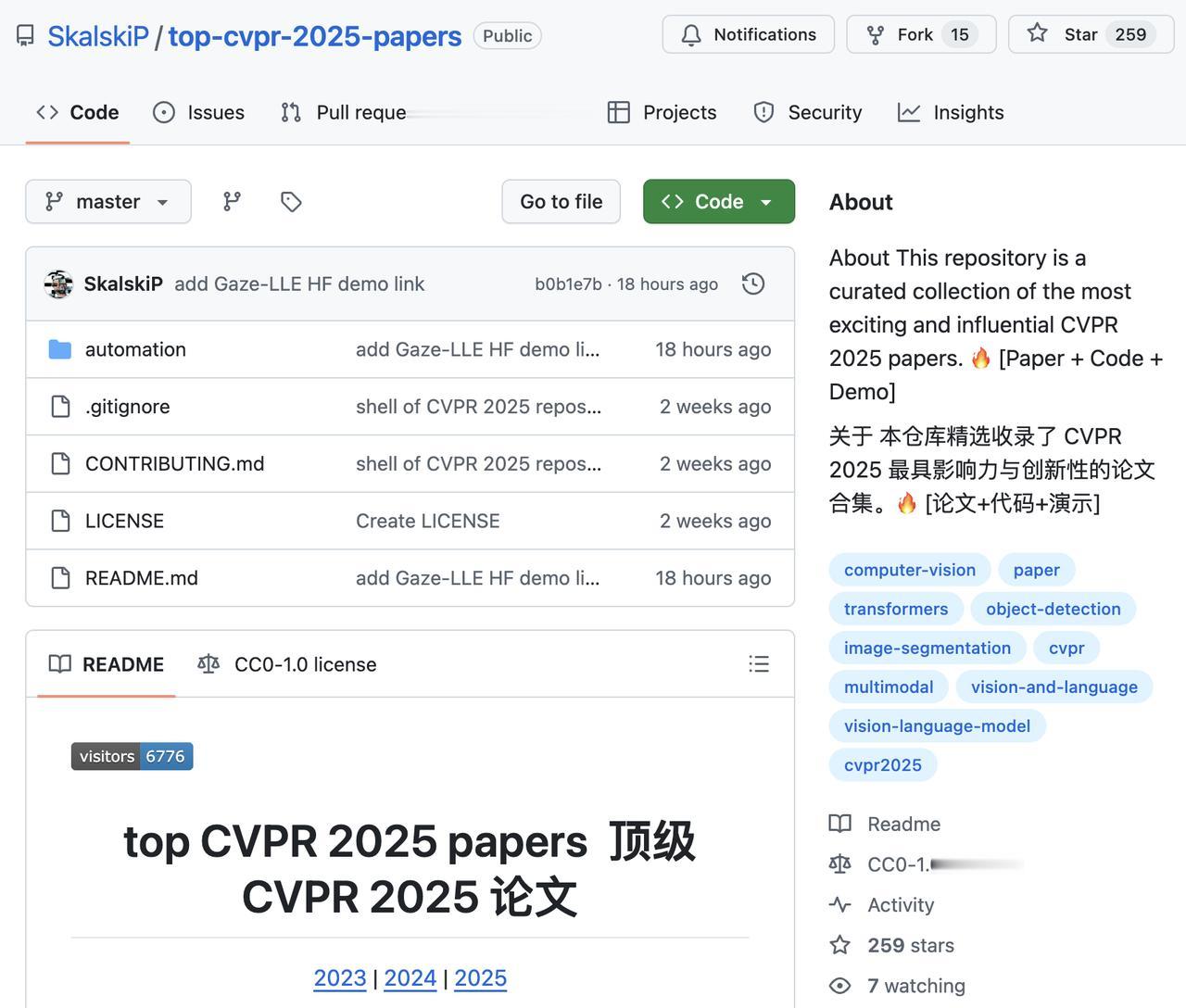Click the .gitignore file icon
Viewport: 1186px width, 1008px height.
(x=60, y=407)
